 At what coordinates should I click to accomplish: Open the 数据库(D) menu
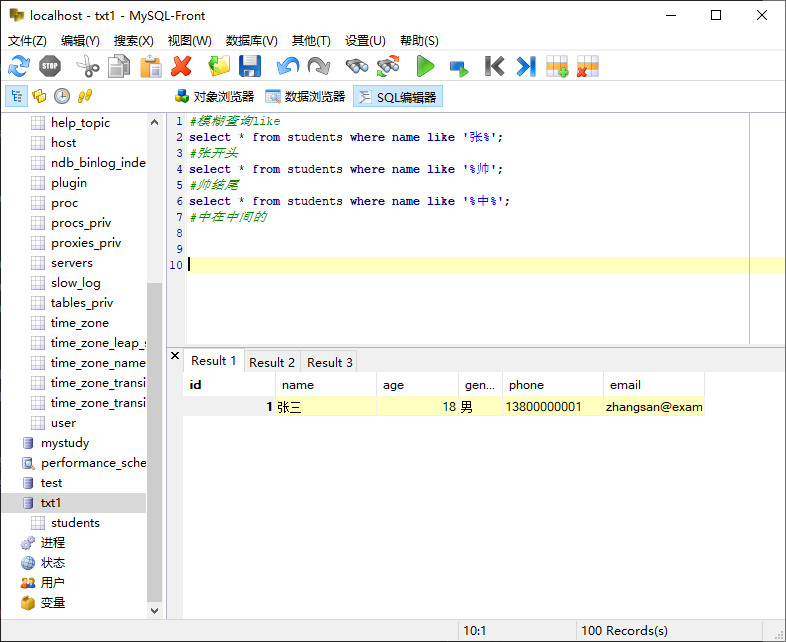252,40
